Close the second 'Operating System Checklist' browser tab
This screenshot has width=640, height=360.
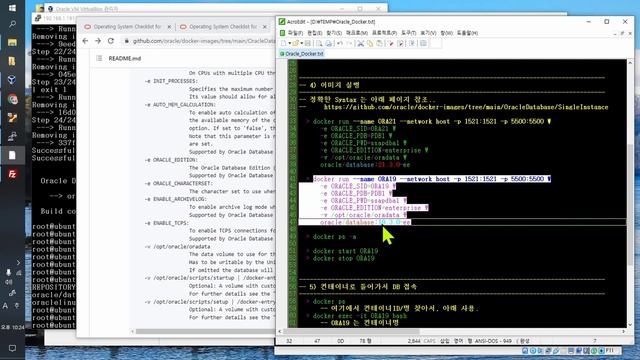(264, 27)
